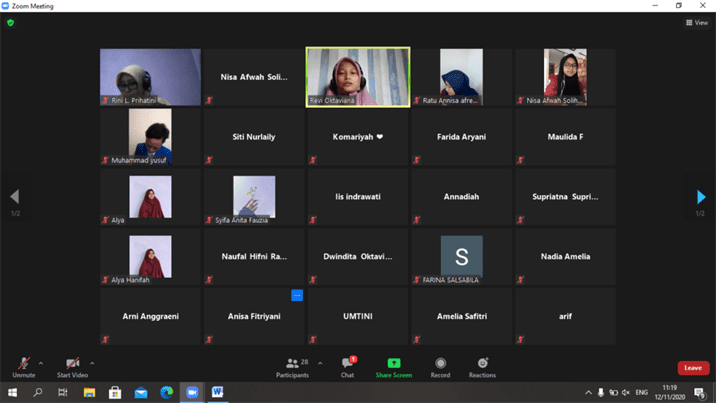The height and width of the screenshot is (403, 716).
Task: Go to previous gallery page arrow
Action: coord(14,197)
